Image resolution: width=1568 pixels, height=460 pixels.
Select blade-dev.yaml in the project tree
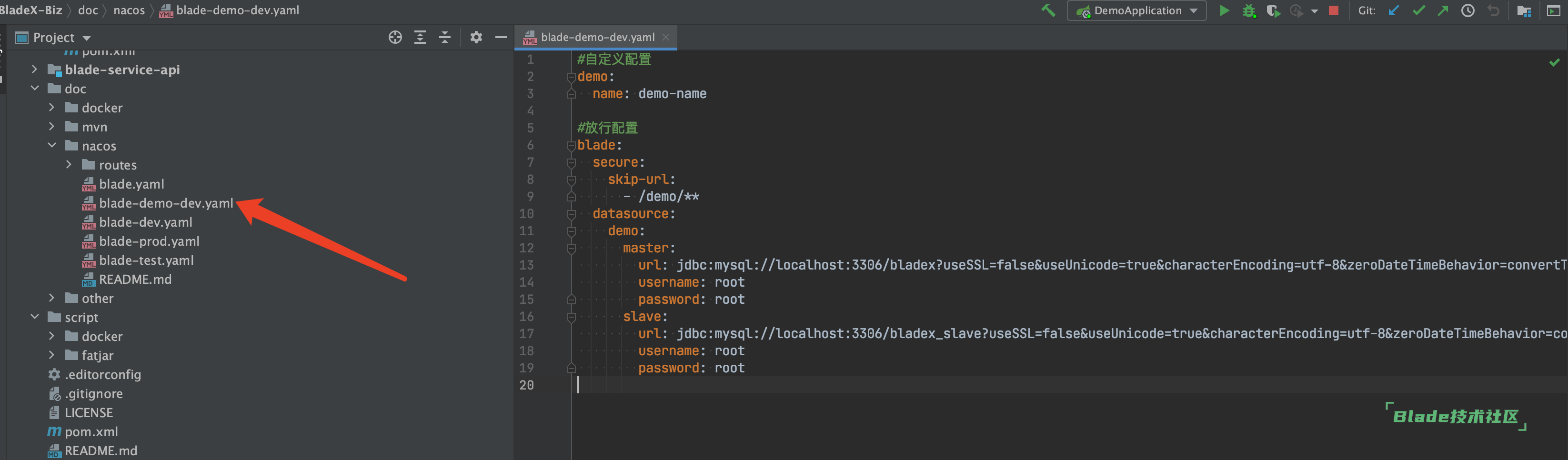(x=137, y=222)
